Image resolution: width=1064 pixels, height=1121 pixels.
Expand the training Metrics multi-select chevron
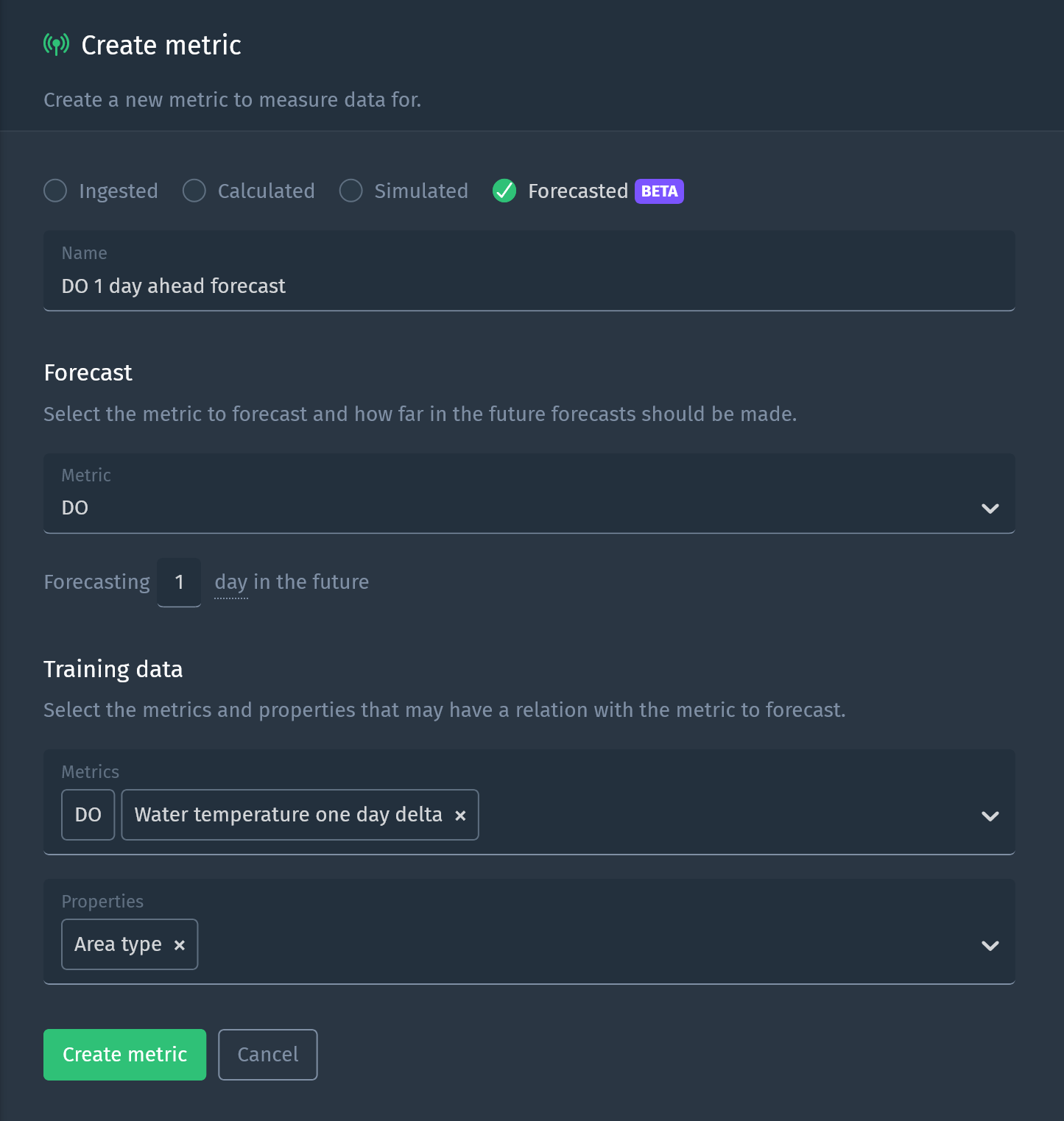[990, 816]
